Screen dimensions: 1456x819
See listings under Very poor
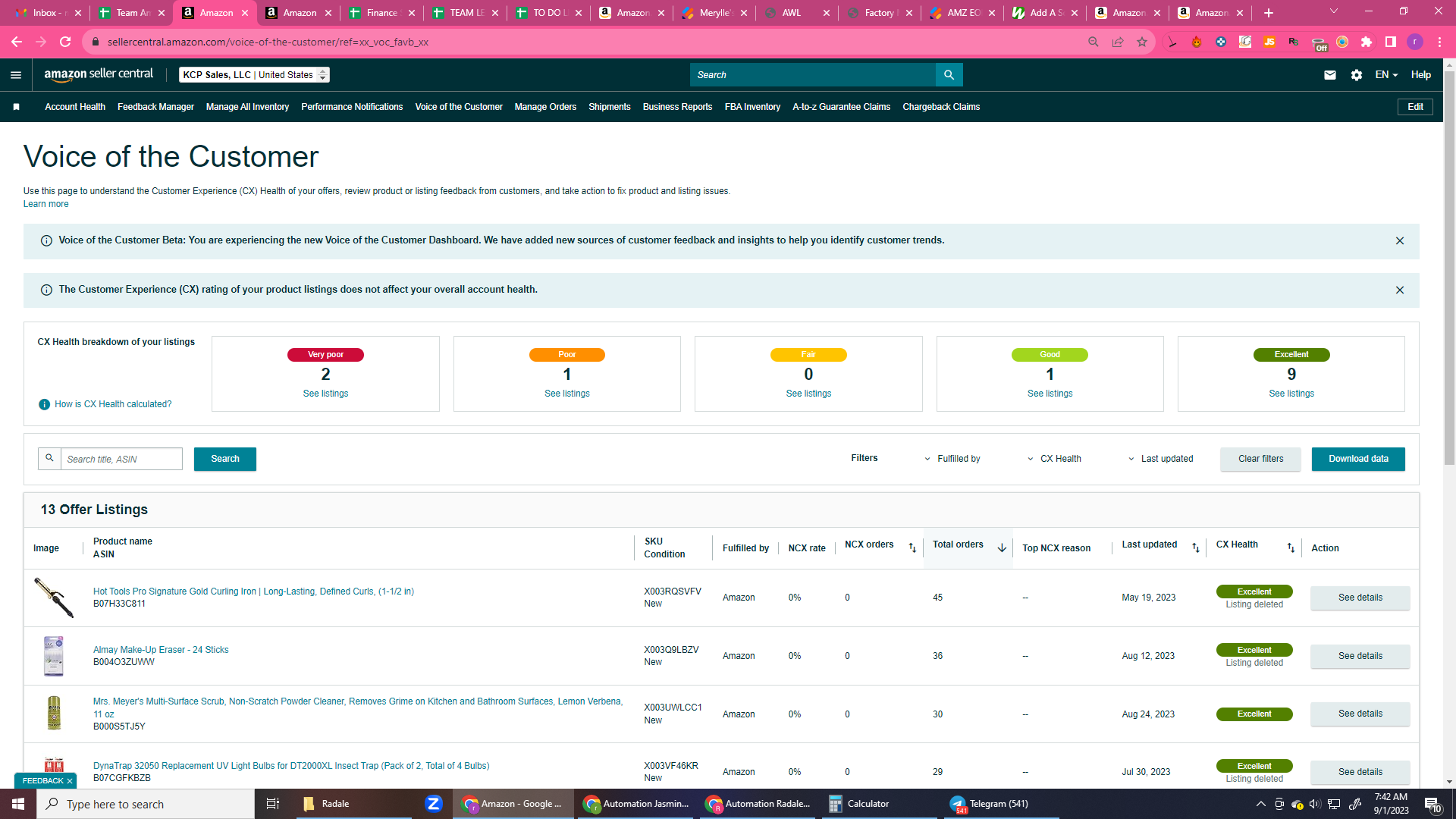coord(325,394)
